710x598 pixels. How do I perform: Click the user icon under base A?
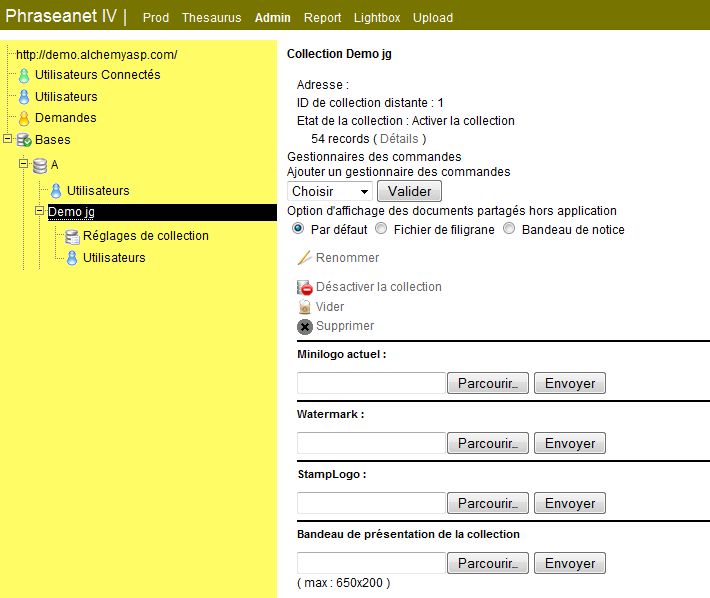pyautogui.click(x=56, y=191)
